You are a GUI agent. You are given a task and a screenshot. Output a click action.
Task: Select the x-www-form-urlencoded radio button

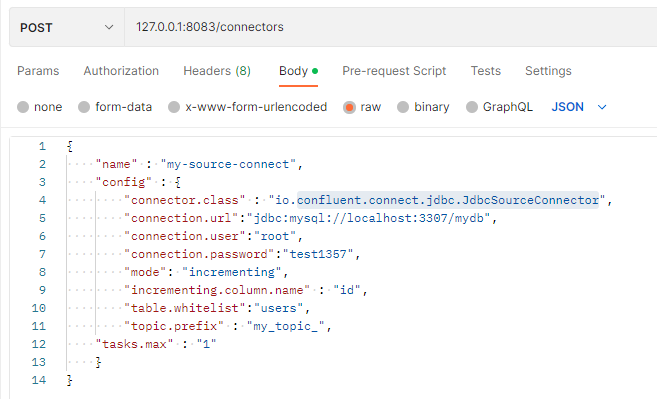point(174,107)
